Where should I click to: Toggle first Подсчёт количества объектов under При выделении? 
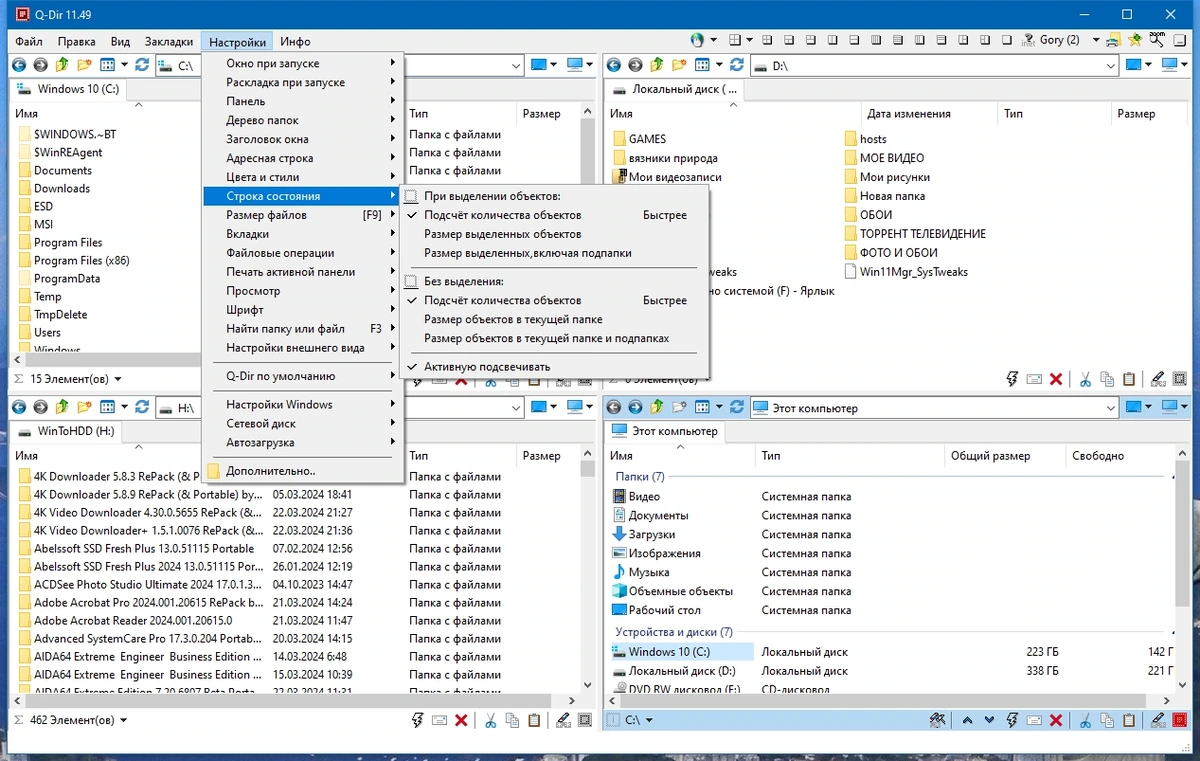[554, 215]
